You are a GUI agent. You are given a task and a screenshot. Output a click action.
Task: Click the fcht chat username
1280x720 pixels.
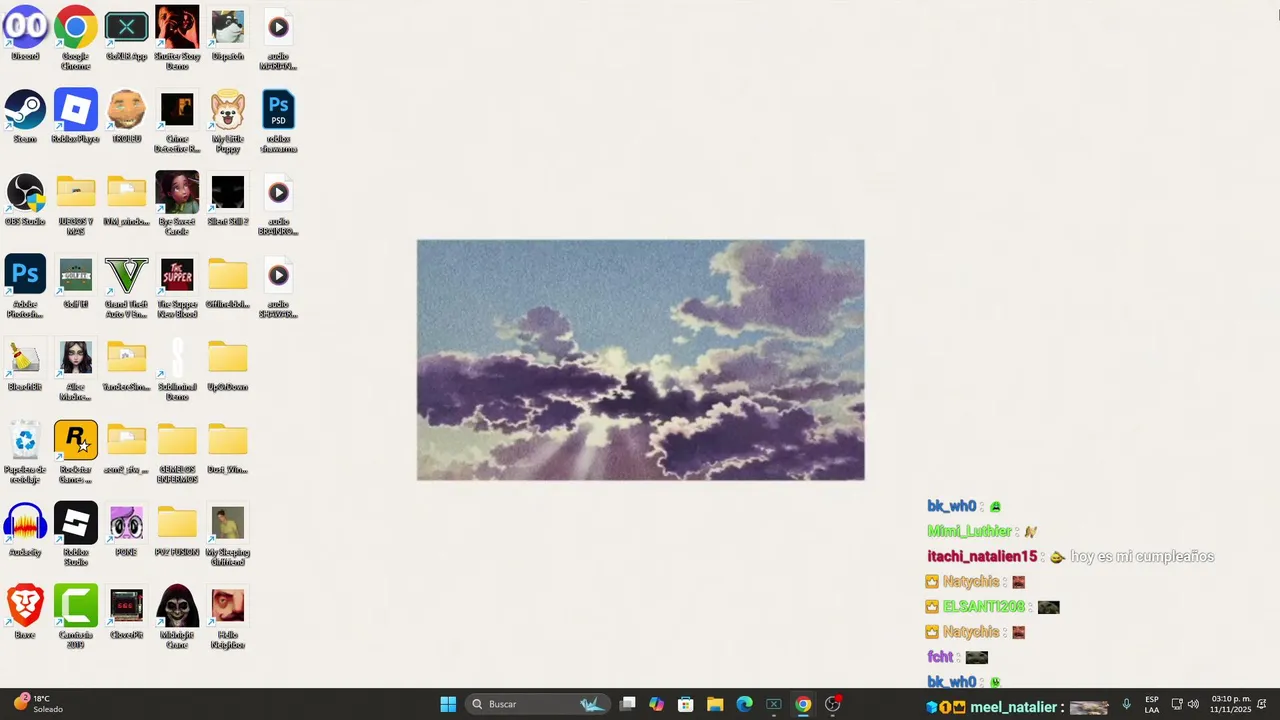pos(940,657)
